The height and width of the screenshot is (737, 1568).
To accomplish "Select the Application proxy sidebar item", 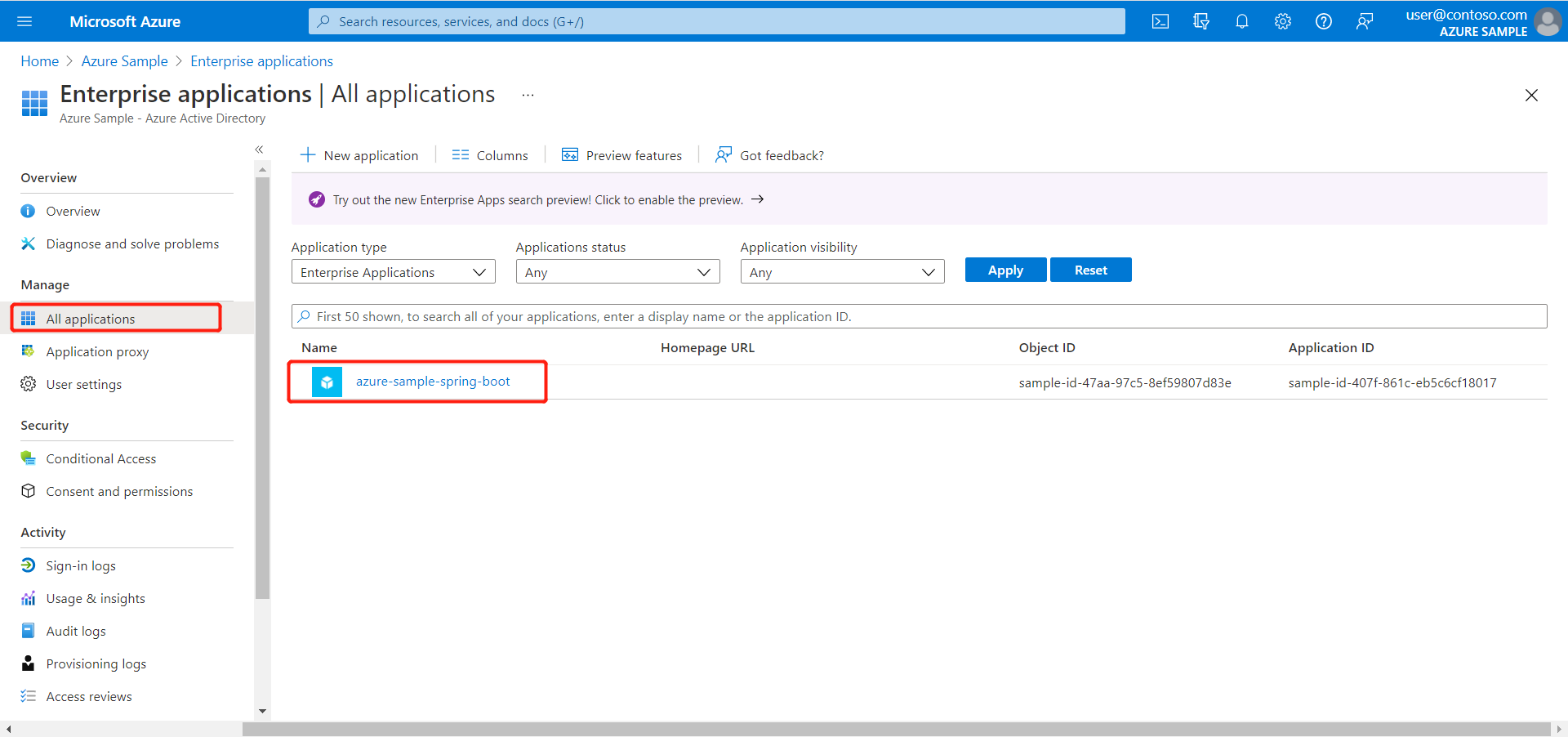I will pyautogui.click(x=97, y=351).
